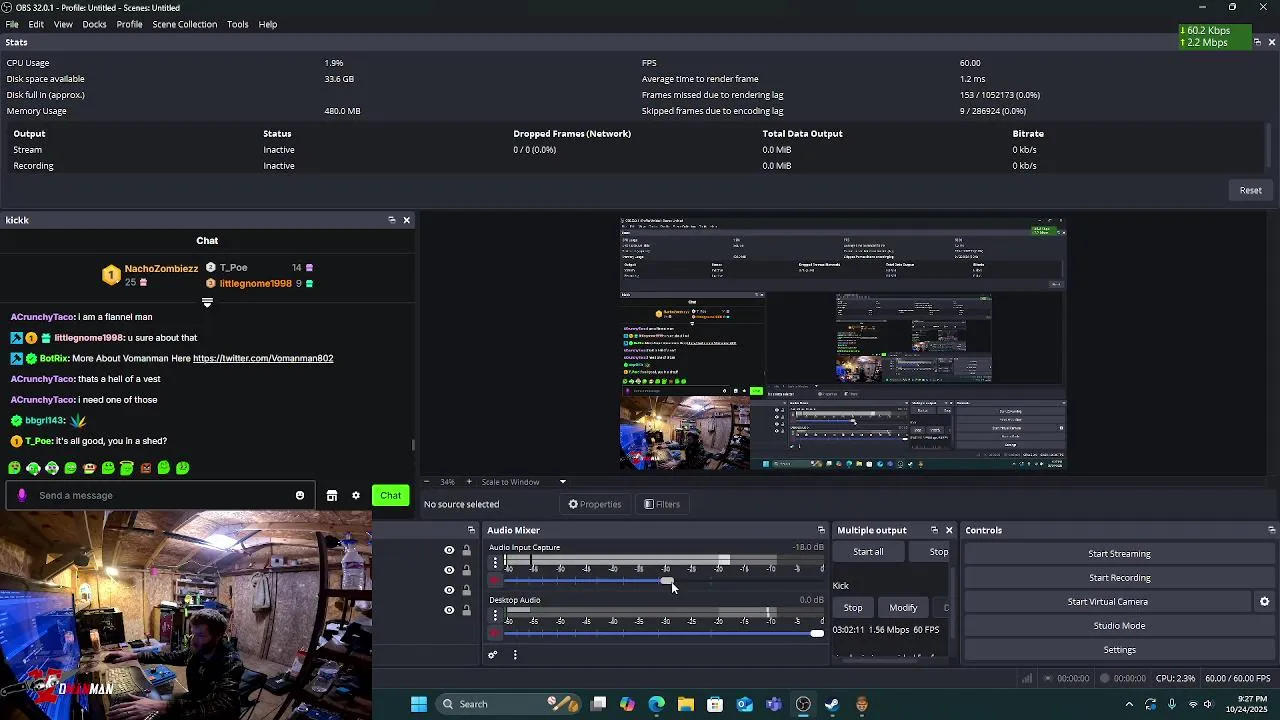Open Audio Mixer menu three-dot icon
The height and width of the screenshot is (720, 1280).
[x=515, y=655]
